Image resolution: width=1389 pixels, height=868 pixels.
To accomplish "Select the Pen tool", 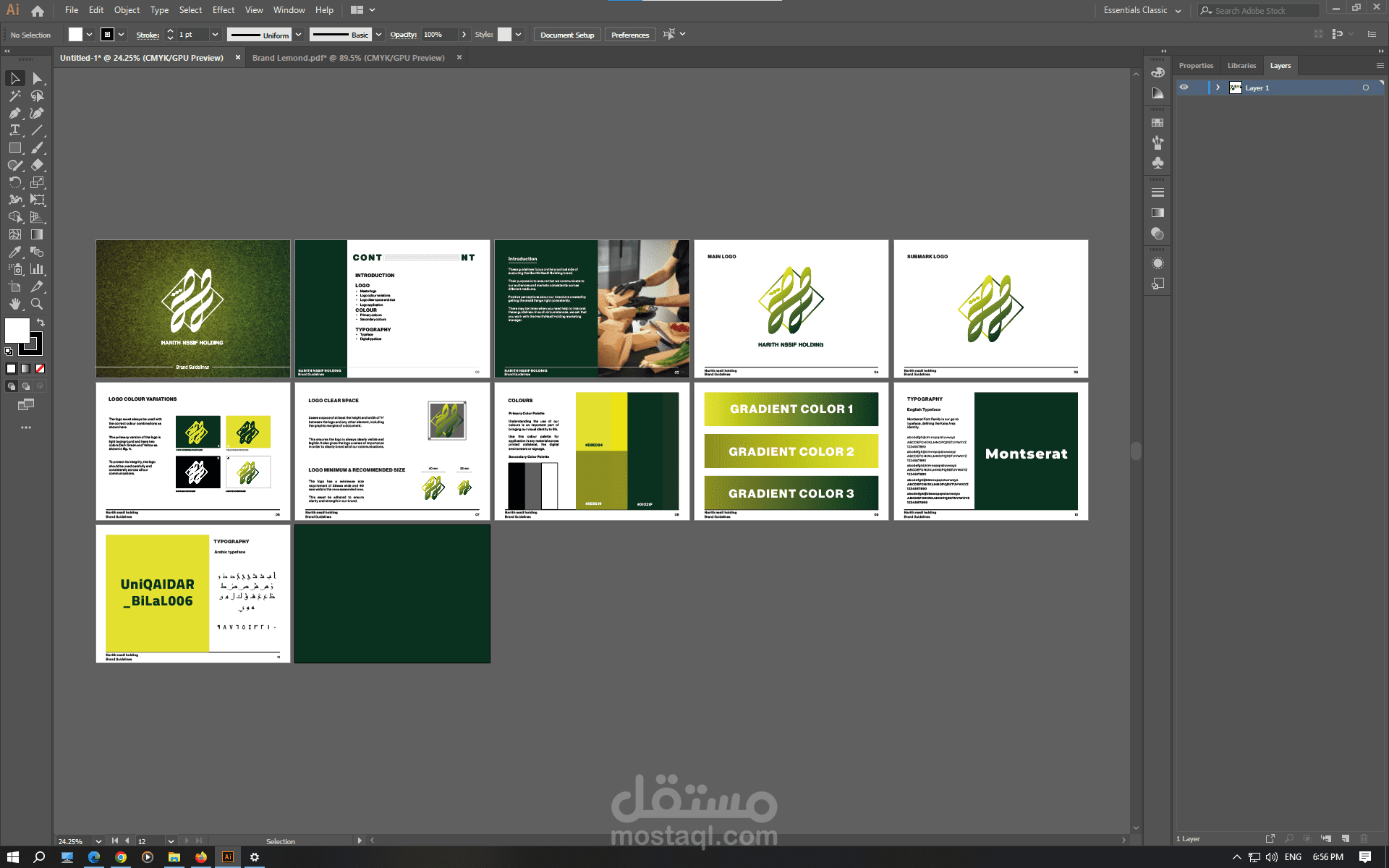I will coord(14,113).
